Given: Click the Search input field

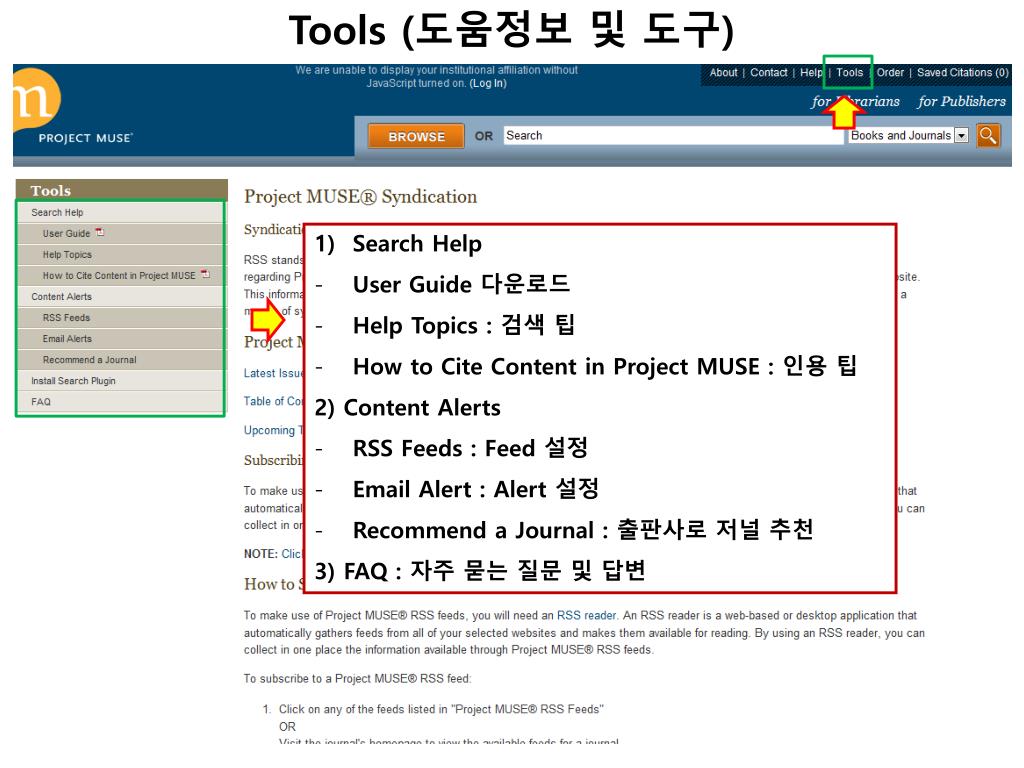Looking at the screenshot, I should tap(673, 135).
